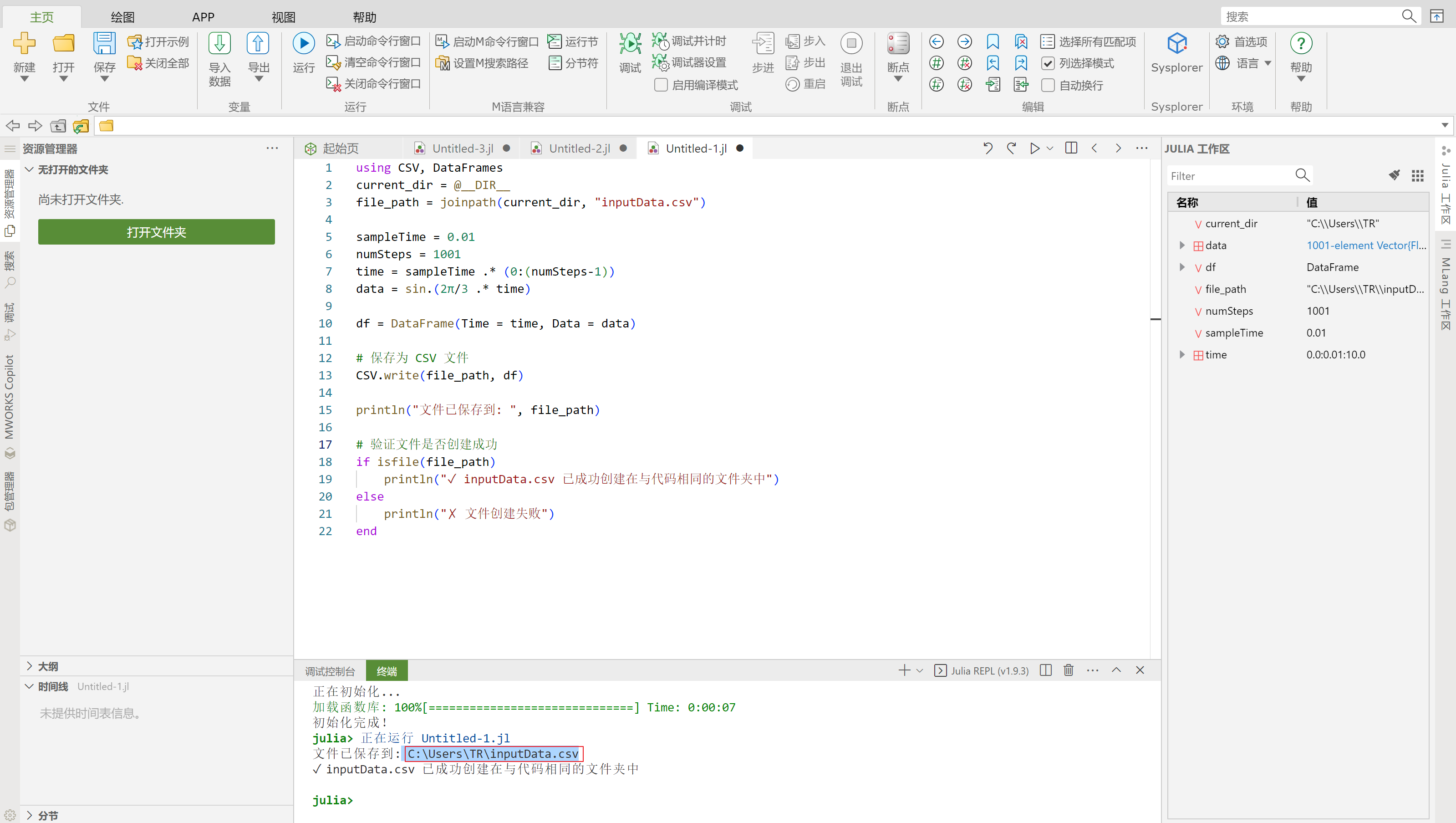Kill terminal using trash can icon

pos(1068,670)
